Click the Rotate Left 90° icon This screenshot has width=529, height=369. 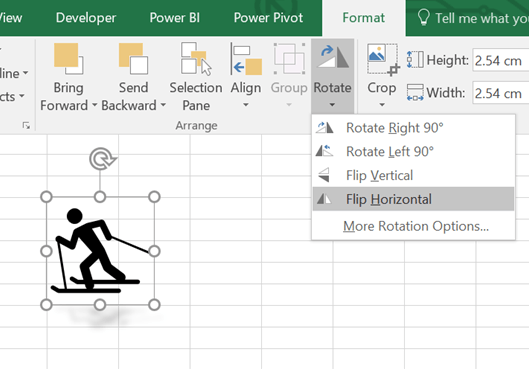pyautogui.click(x=325, y=151)
